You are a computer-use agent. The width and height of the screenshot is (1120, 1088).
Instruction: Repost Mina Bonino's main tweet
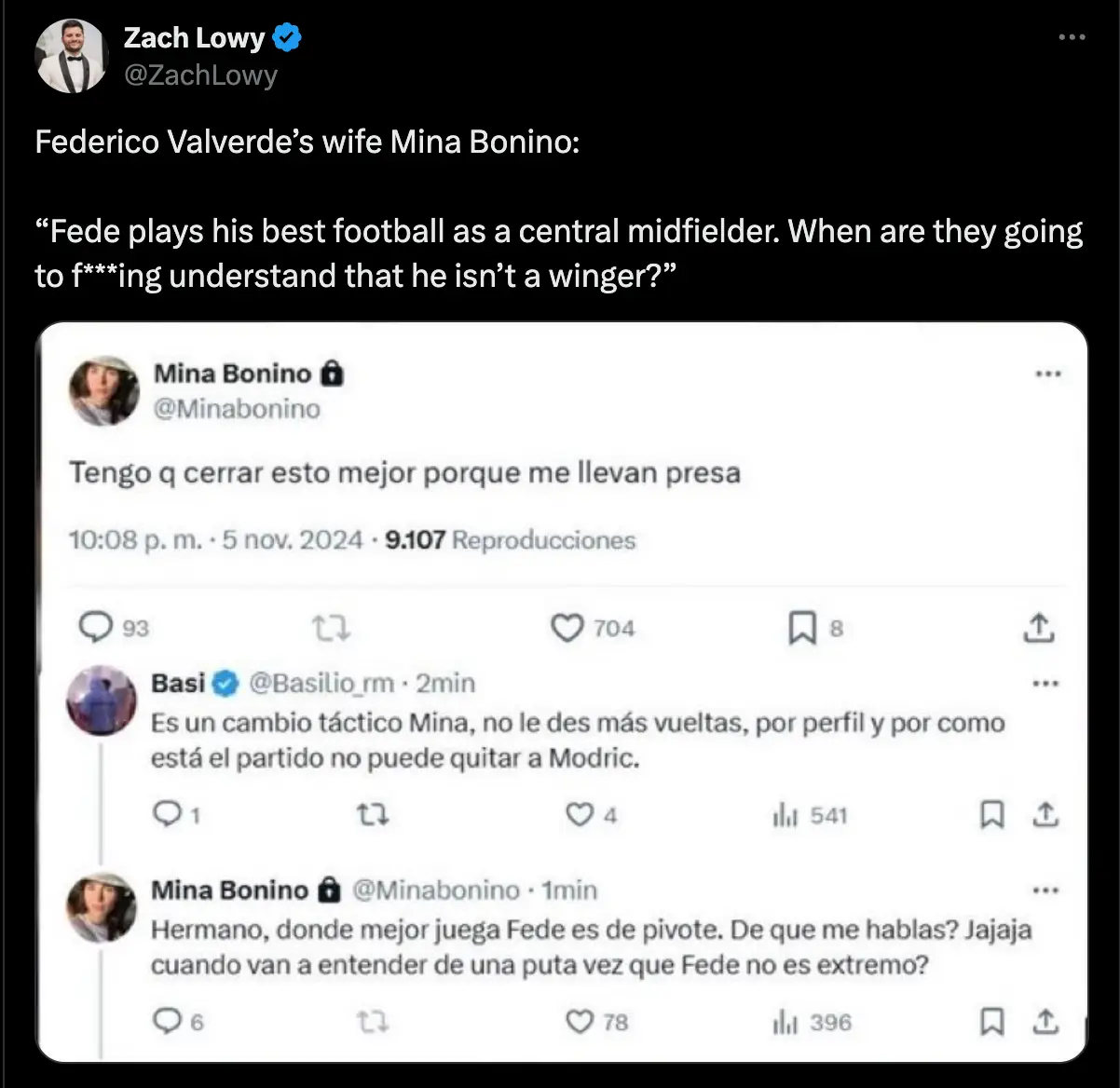pos(331,629)
